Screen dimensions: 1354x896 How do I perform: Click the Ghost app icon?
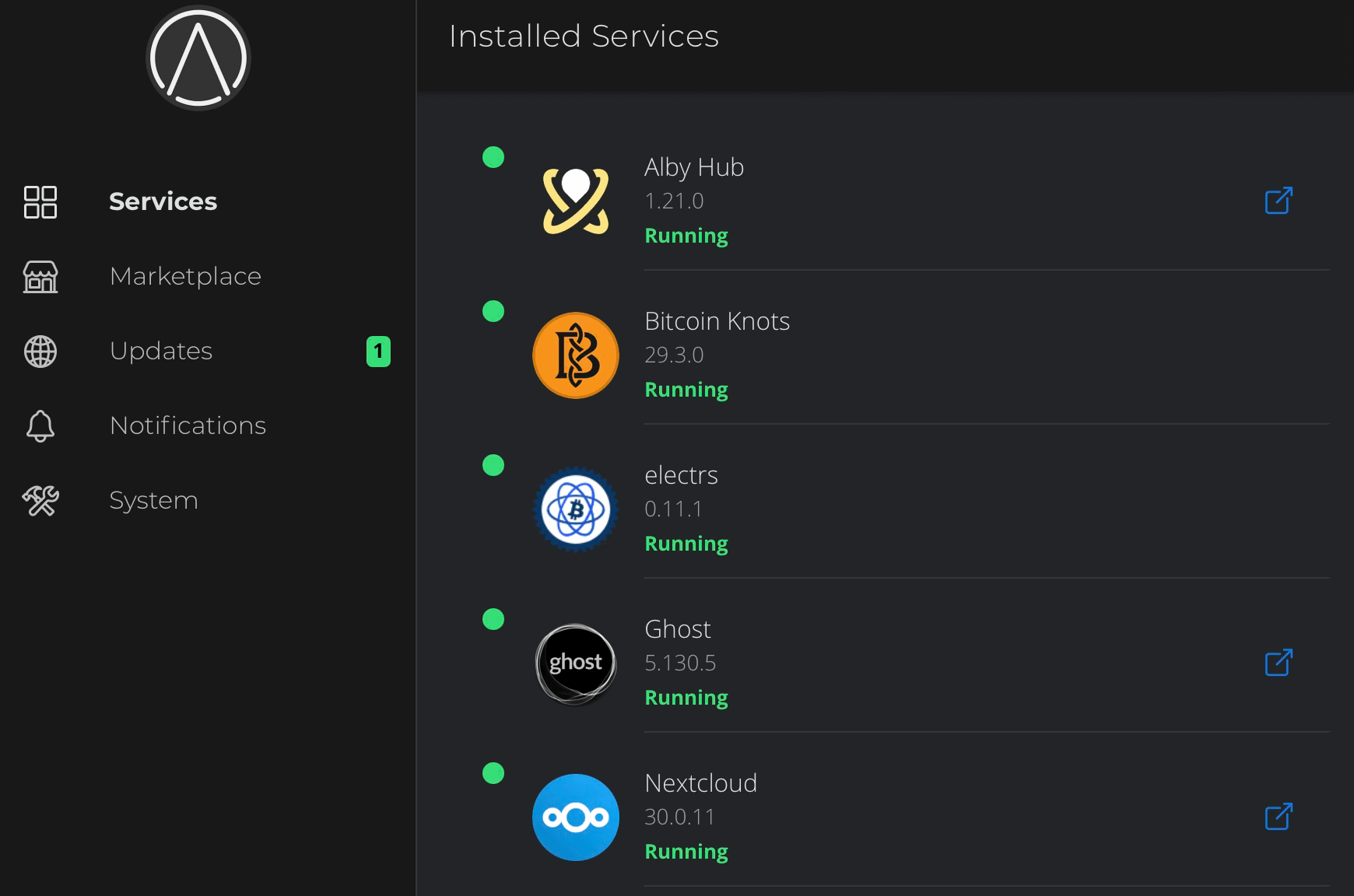576,663
